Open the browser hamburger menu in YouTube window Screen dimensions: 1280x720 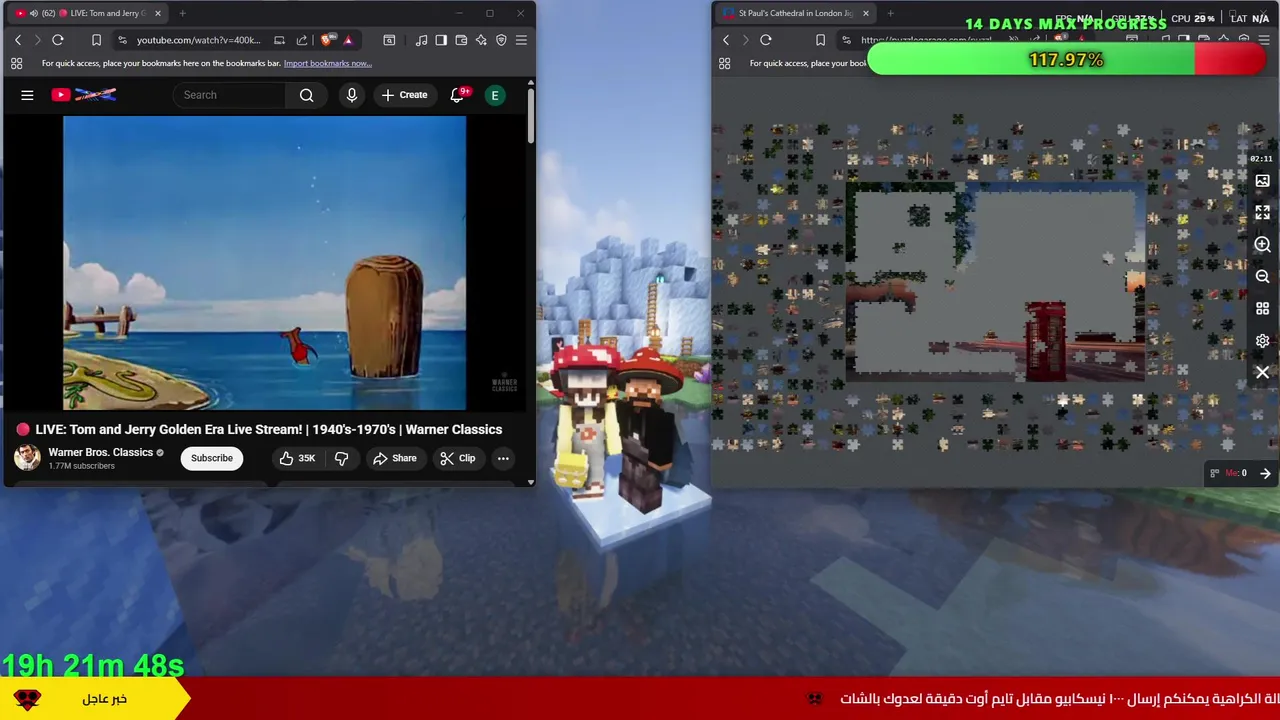[x=521, y=40]
